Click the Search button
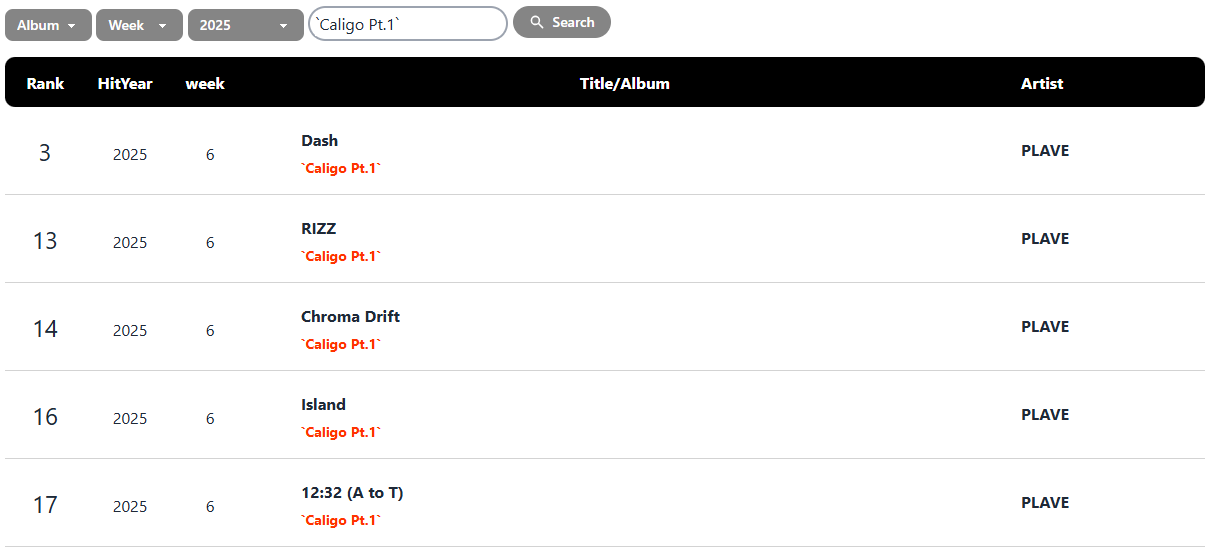 pos(562,22)
